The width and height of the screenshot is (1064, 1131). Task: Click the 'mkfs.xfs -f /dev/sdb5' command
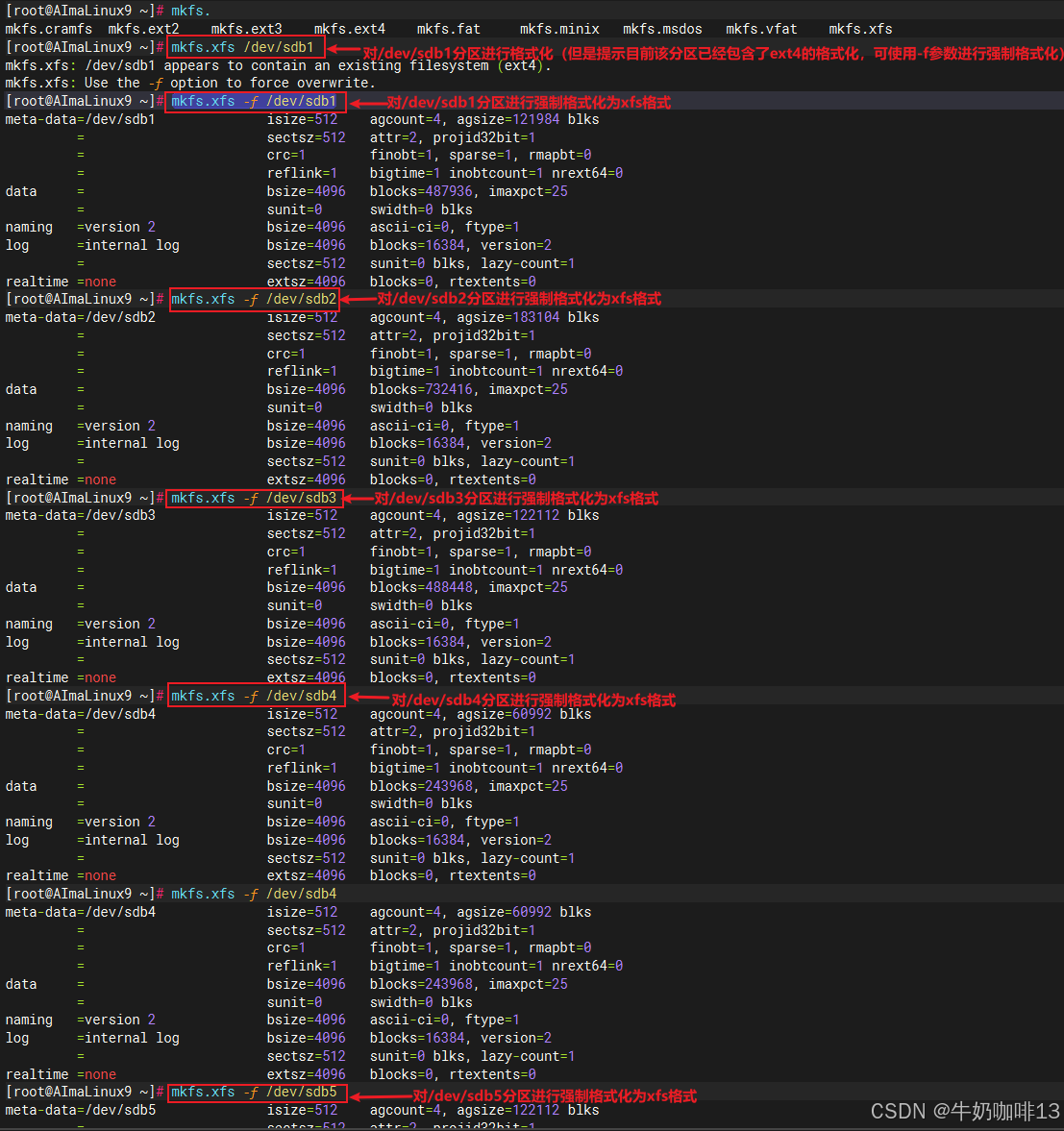point(254,1092)
